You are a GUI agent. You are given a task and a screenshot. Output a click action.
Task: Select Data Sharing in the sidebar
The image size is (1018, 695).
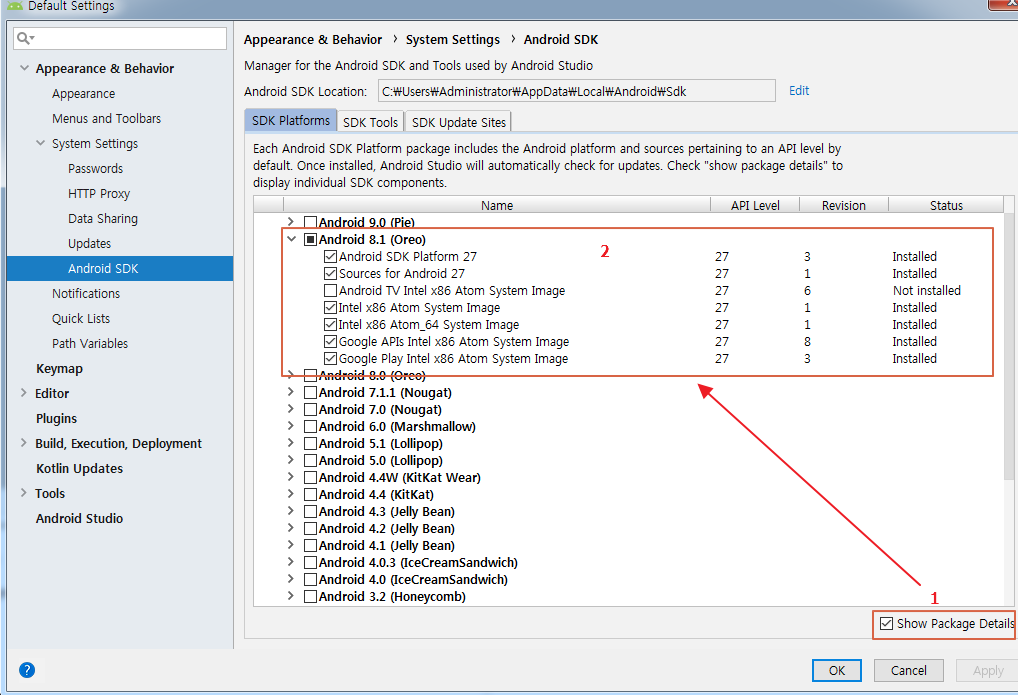103,218
